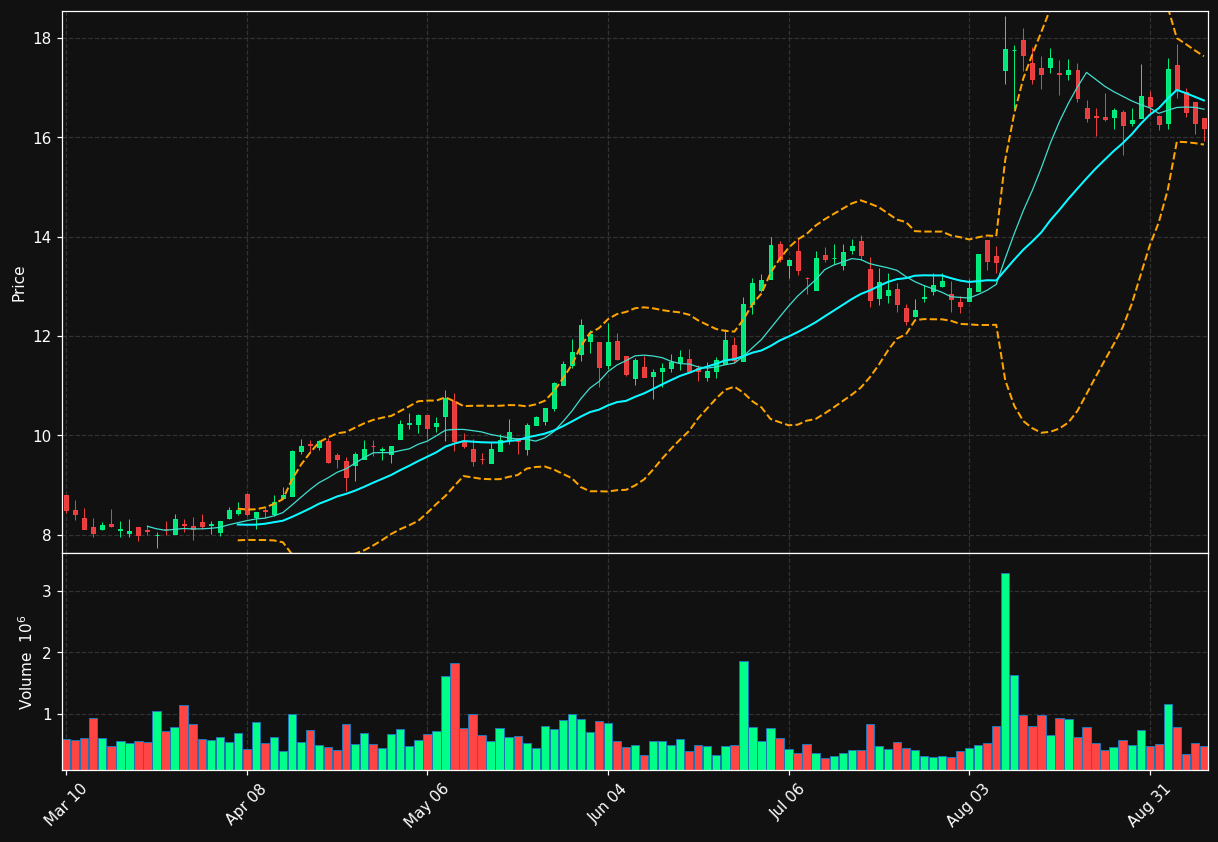Click the price axis value 12

point(43,336)
